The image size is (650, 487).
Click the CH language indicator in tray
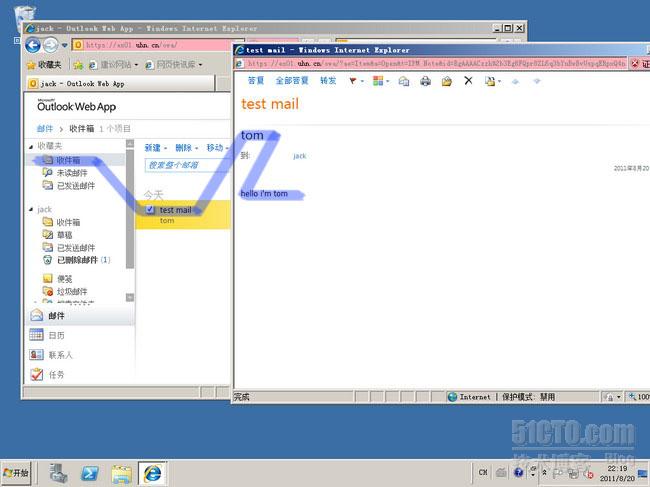pyautogui.click(x=483, y=472)
